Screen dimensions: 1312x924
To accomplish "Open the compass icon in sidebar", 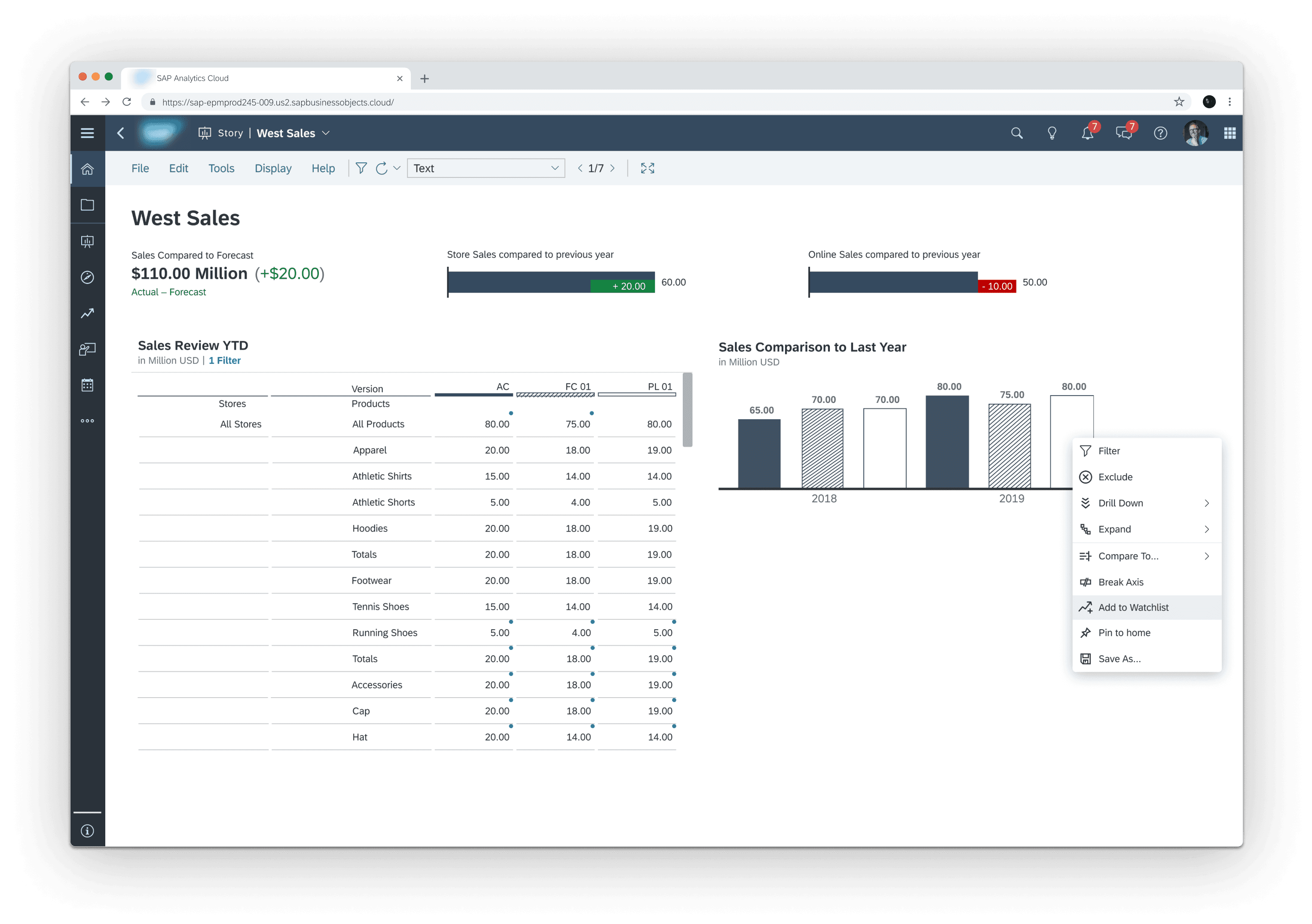I will click(87, 278).
